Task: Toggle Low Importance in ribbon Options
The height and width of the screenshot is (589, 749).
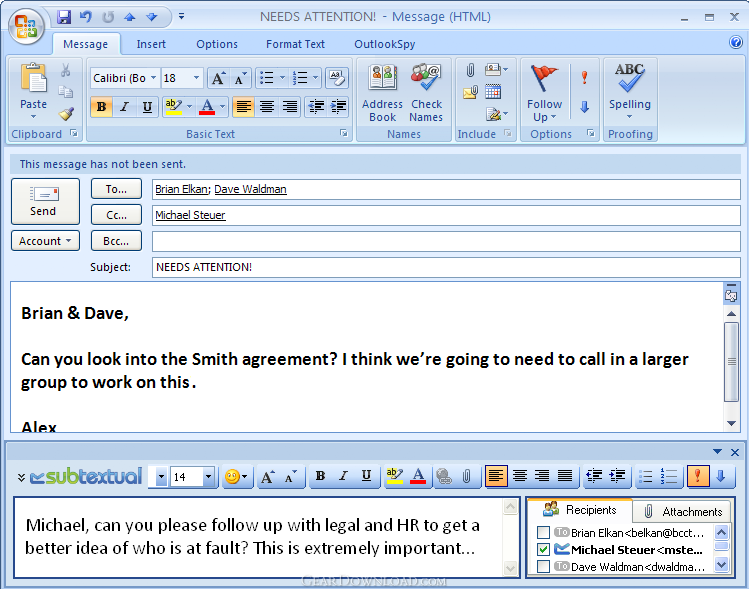Action: coord(584,107)
